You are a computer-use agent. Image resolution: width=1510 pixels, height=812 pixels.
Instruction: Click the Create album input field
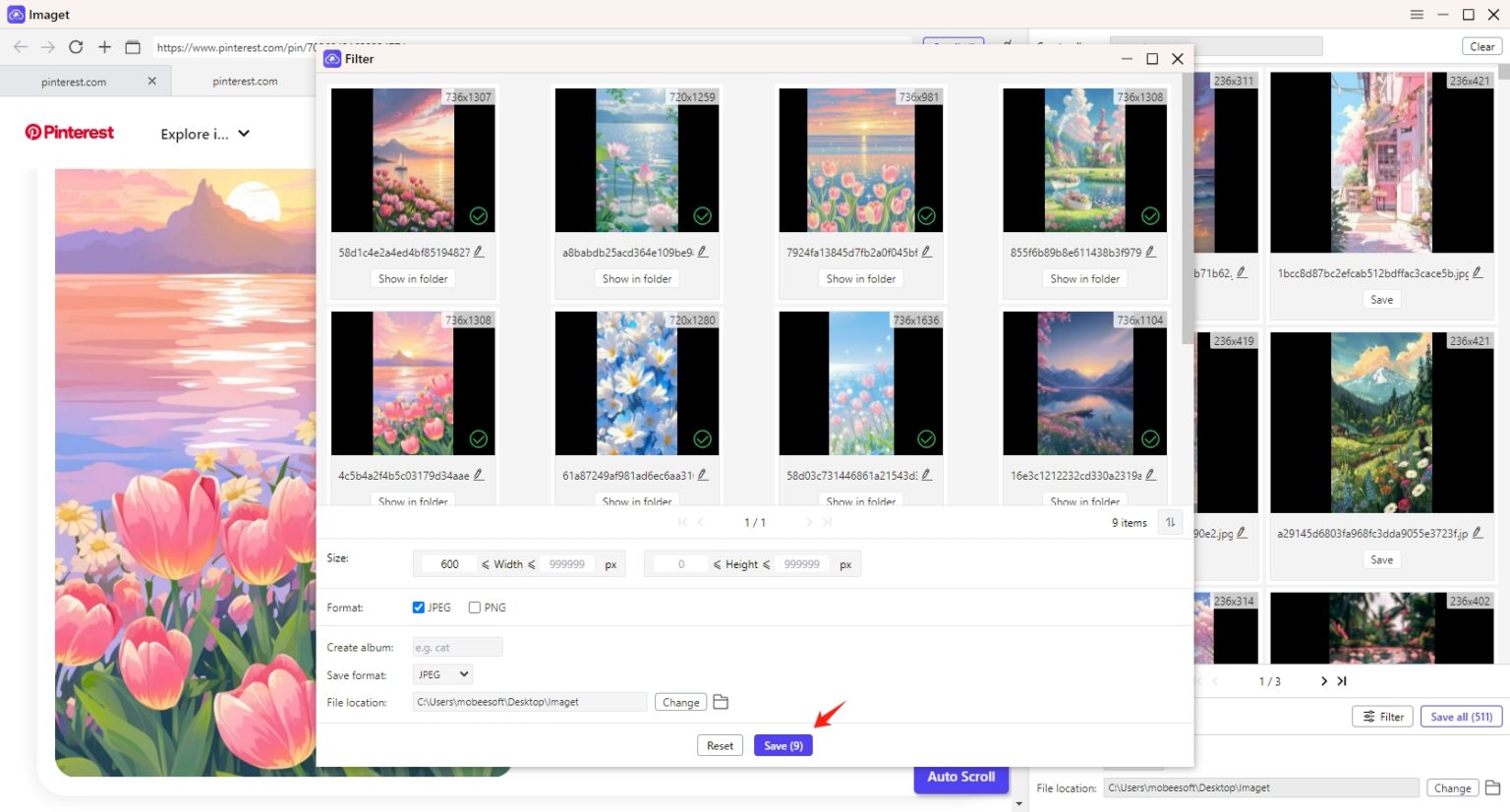(x=457, y=647)
